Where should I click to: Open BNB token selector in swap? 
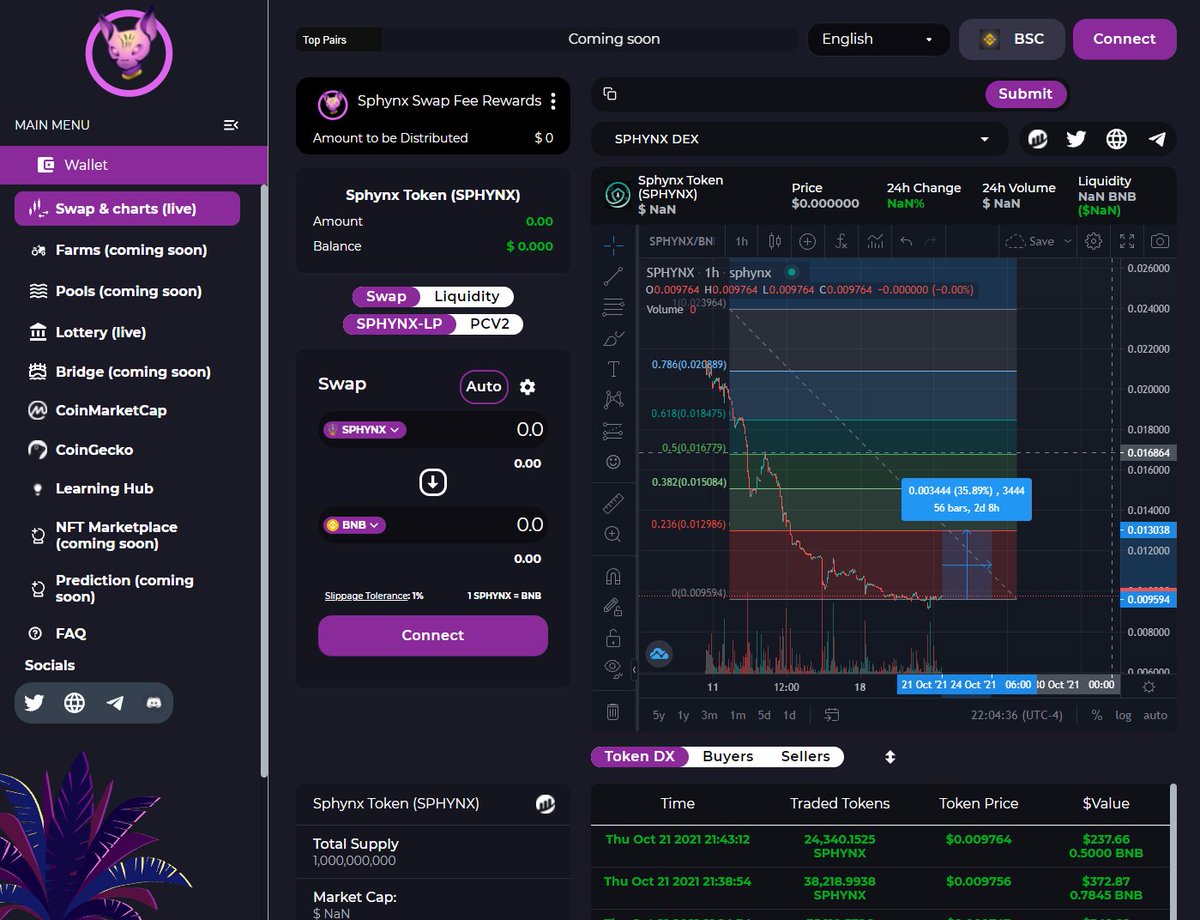pyautogui.click(x=354, y=525)
